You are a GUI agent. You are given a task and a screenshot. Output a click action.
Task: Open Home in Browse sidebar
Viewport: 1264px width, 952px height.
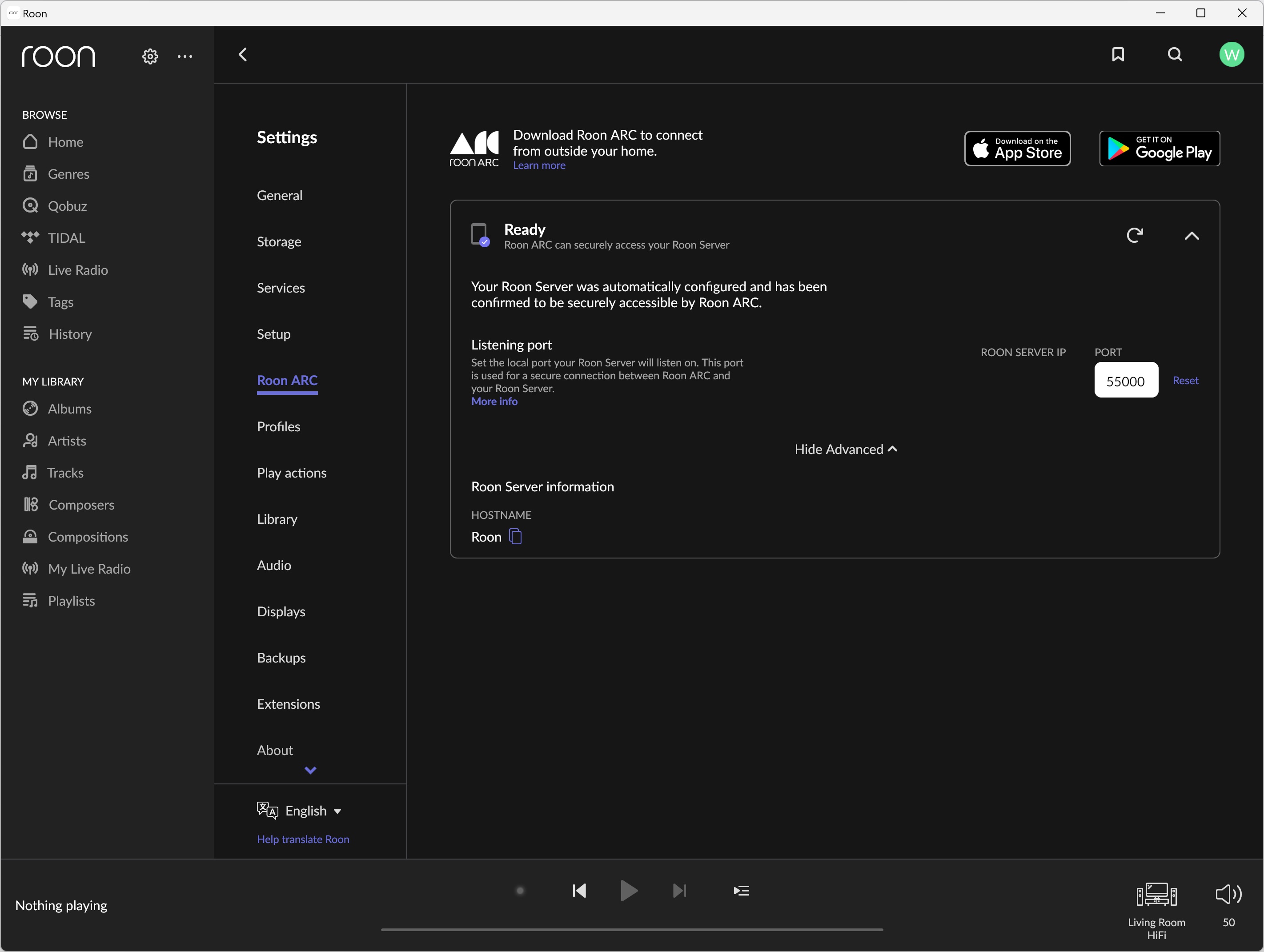point(52,142)
